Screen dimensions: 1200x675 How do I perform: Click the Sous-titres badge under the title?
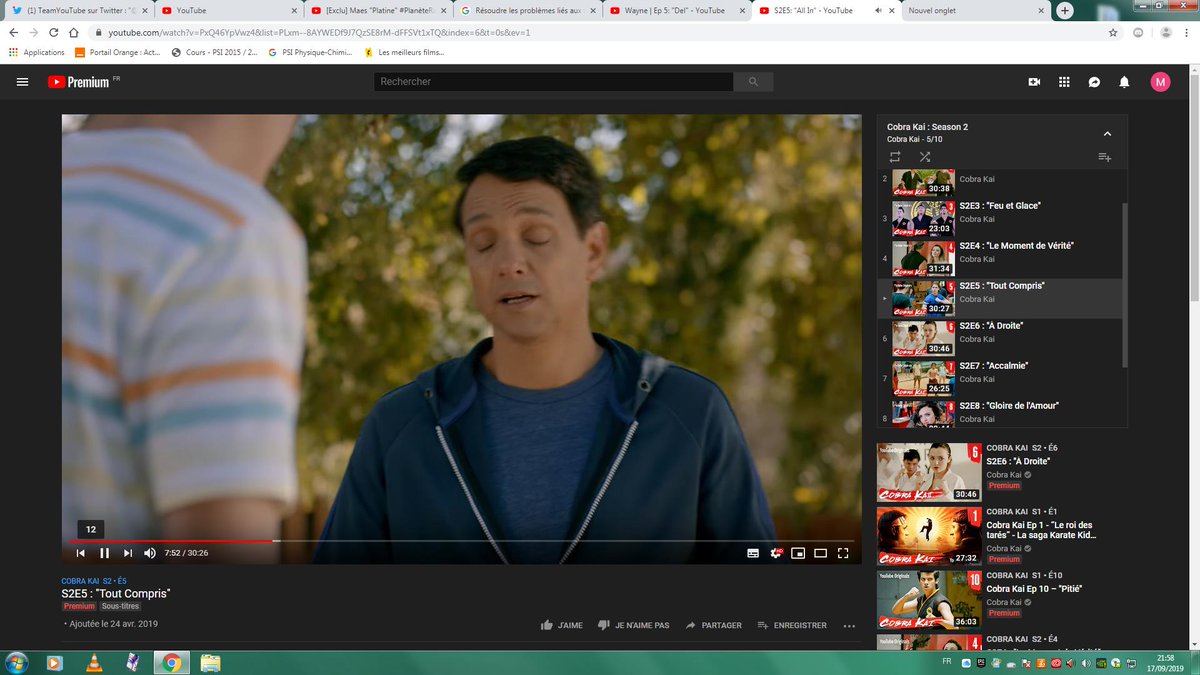pyautogui.click(x=121, y=606)
